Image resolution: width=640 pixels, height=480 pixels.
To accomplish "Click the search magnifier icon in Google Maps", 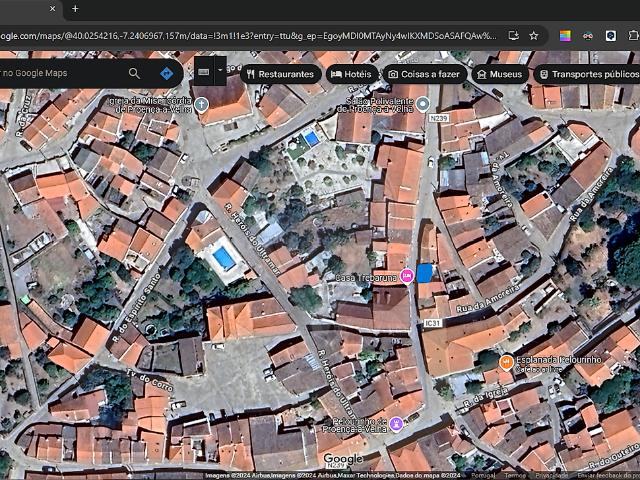I will pos(134,73).
